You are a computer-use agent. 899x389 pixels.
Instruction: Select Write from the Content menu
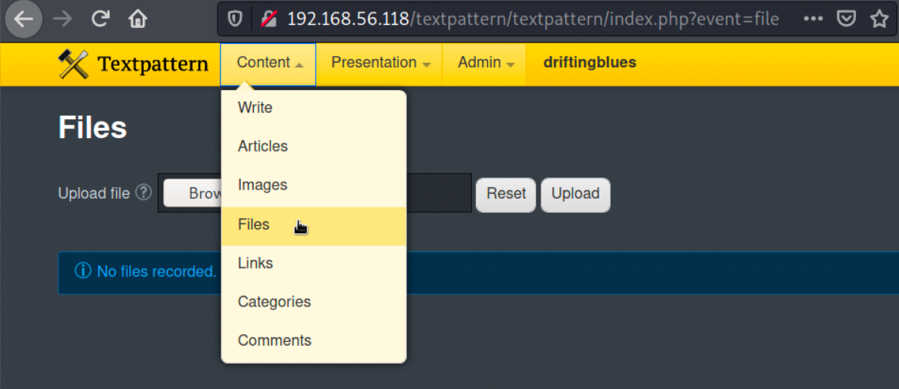(314, 108)
